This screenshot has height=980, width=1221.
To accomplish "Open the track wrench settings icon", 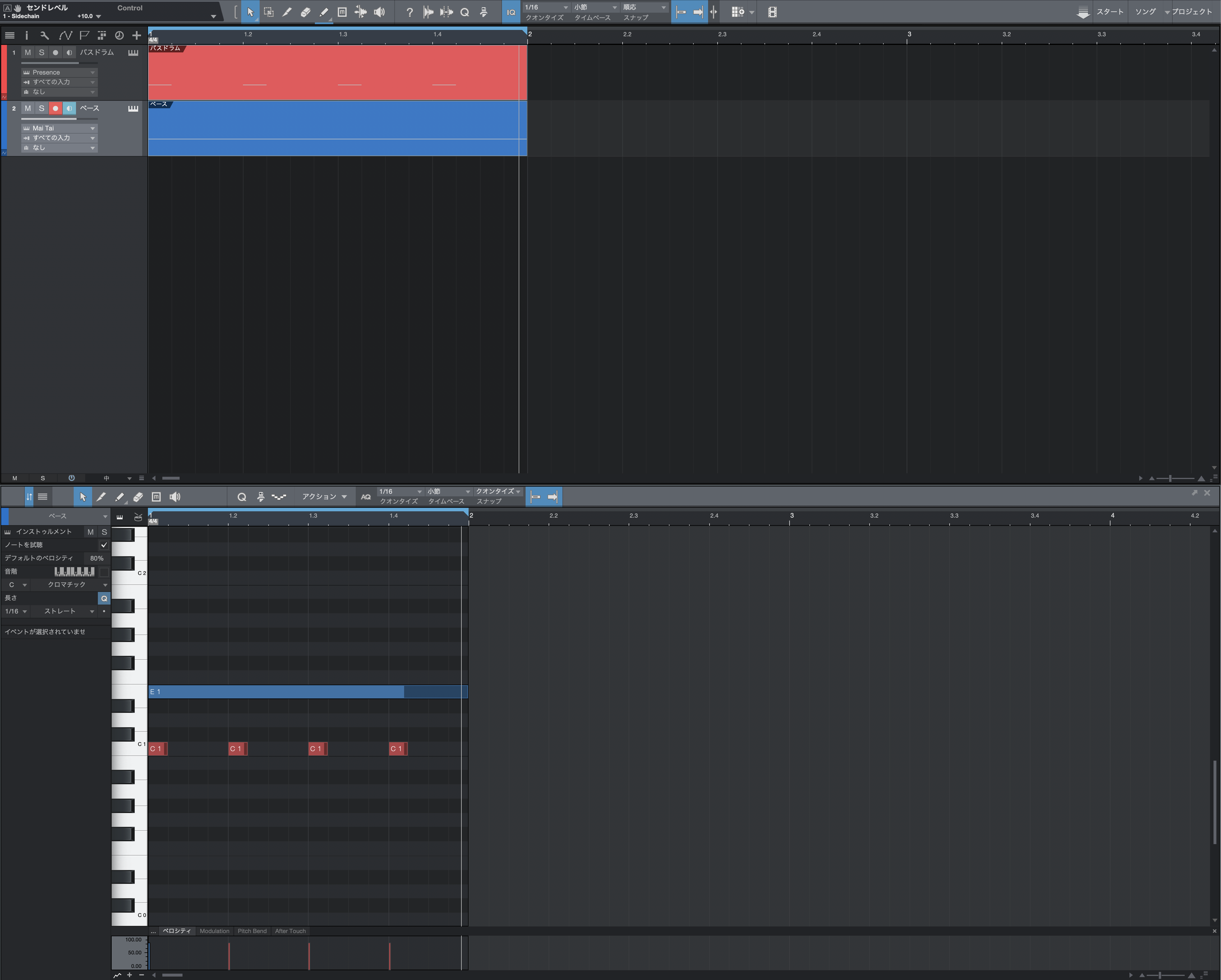I will (x=44, y=35).
